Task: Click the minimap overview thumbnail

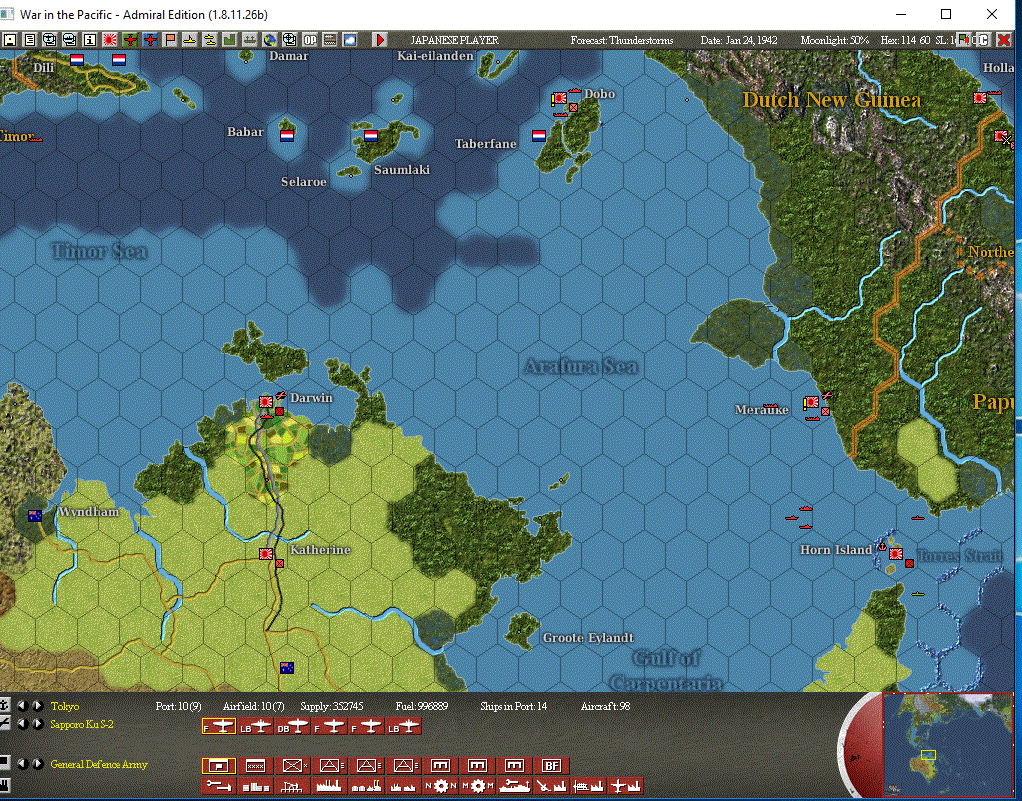Action: pyautogui.click(x=947, y=745)
